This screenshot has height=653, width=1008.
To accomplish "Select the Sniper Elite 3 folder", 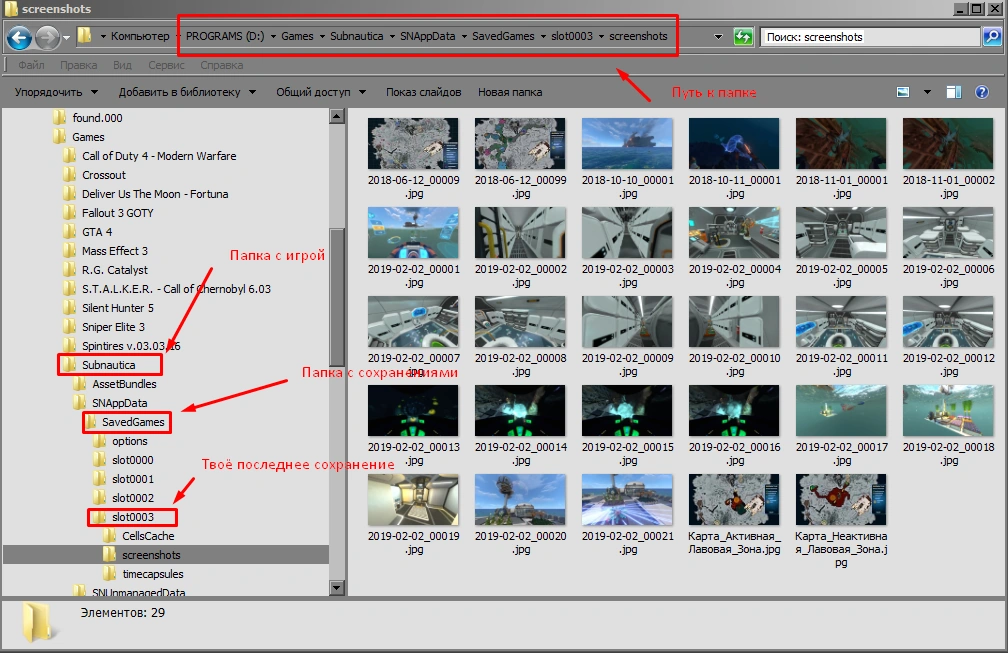I will pos(113,326).
